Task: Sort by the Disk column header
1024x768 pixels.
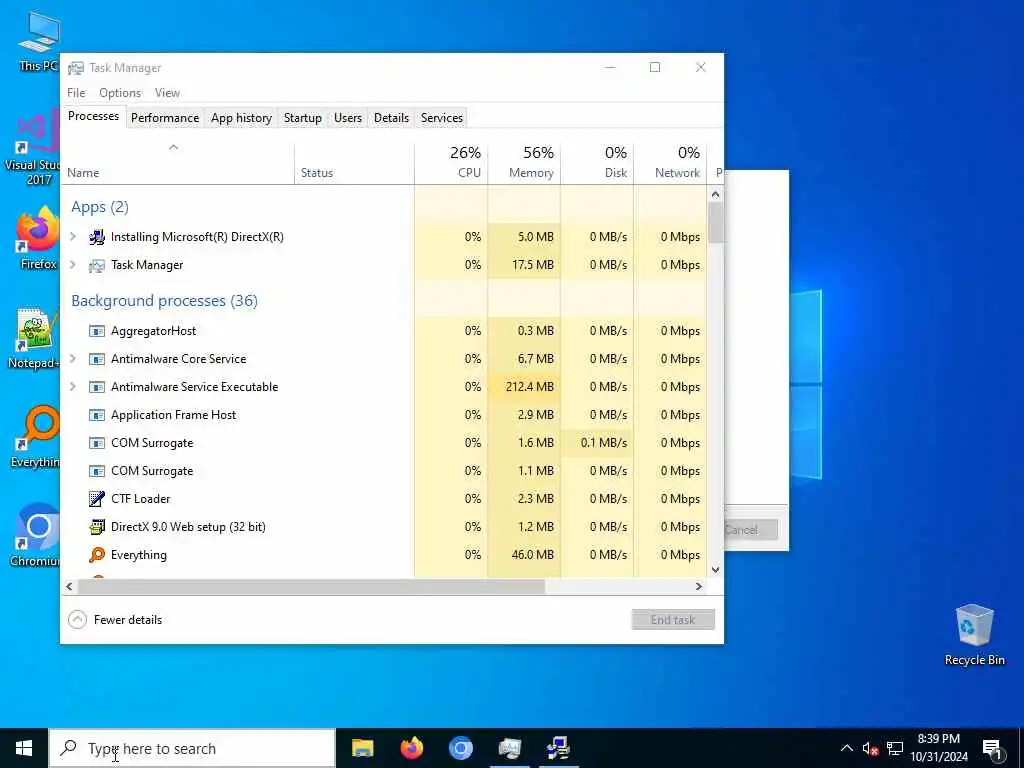Action: click(598, 163)
